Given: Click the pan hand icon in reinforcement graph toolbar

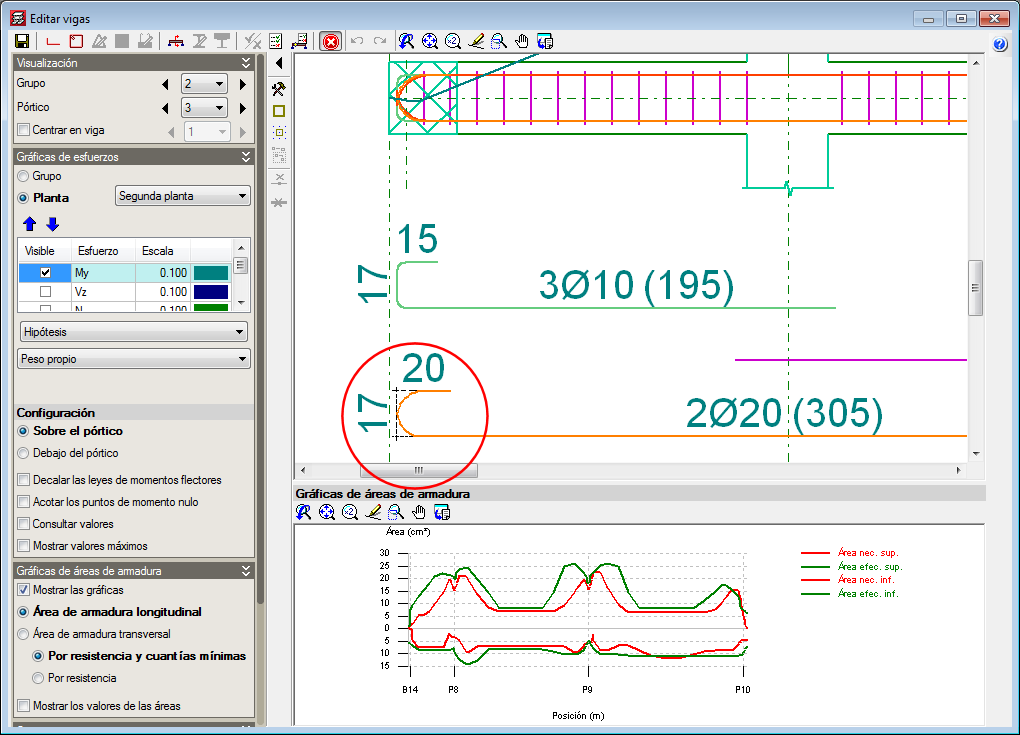Looking at the screenshot, I should (x=420, y=512).
